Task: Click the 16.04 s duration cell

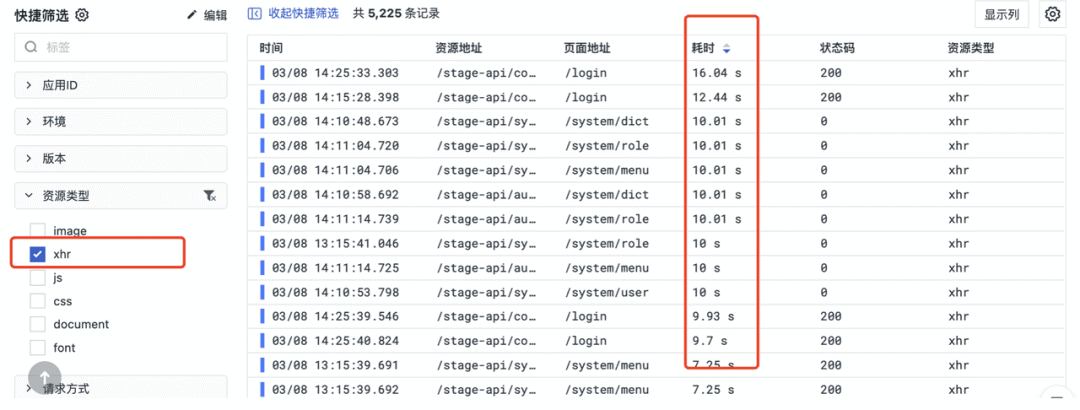Action: [717, 72]
